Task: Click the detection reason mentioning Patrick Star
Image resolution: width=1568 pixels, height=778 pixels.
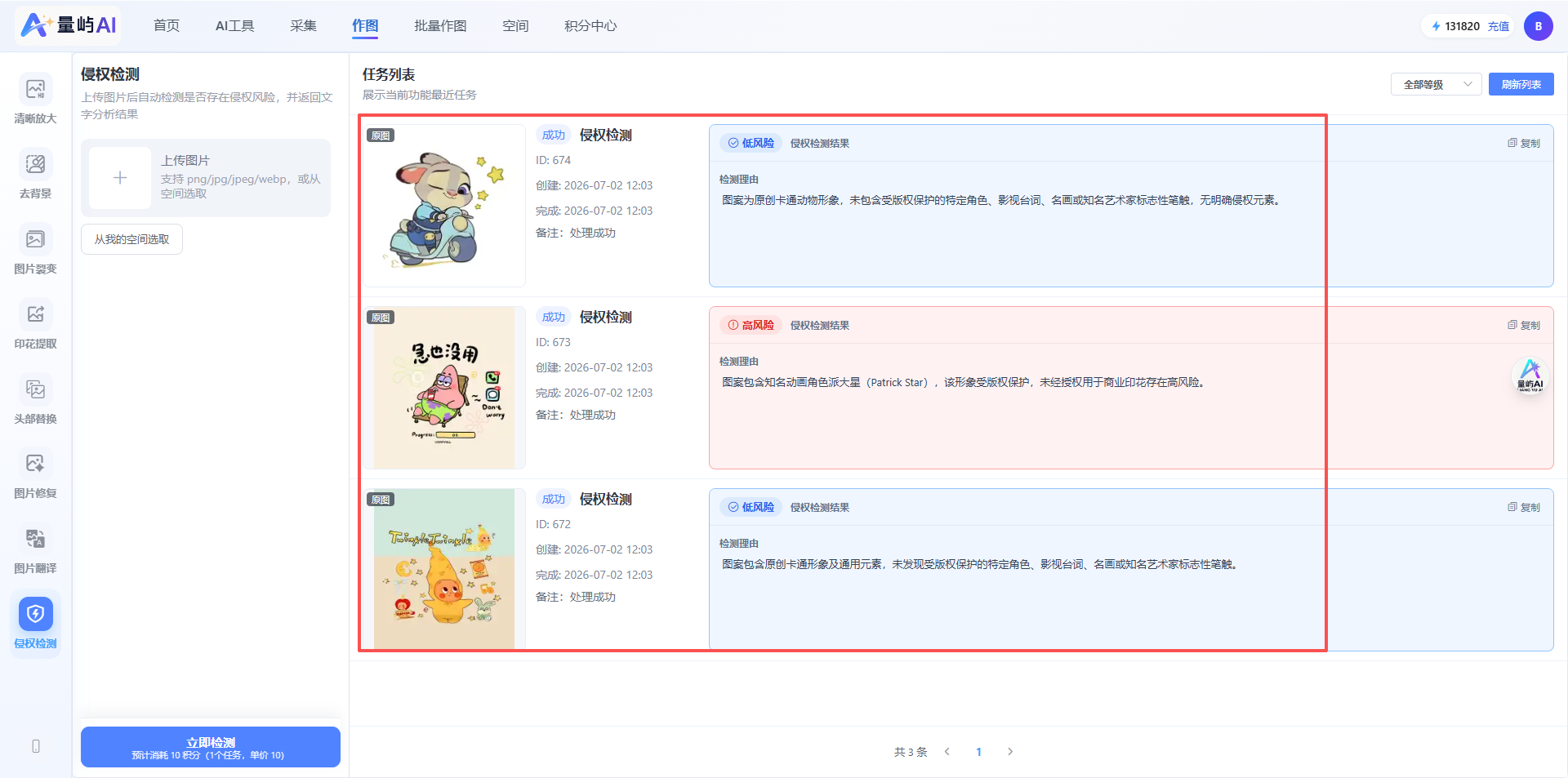Action: 964,382
